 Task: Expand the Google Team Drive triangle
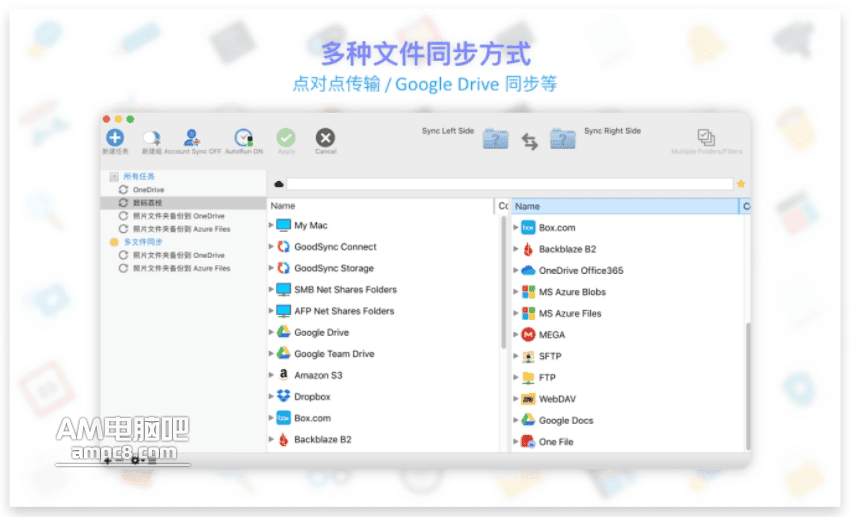tap(271, 354)
